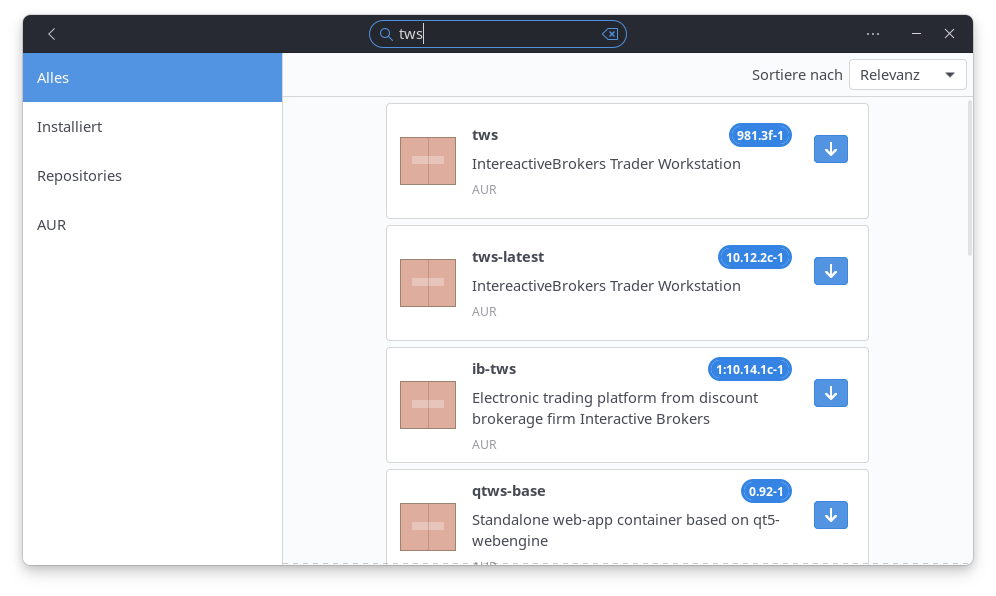Screen dimensions: 996x596
Task: Click the tws package box icon
Action: pyautogui.click(x=427, y=161)
